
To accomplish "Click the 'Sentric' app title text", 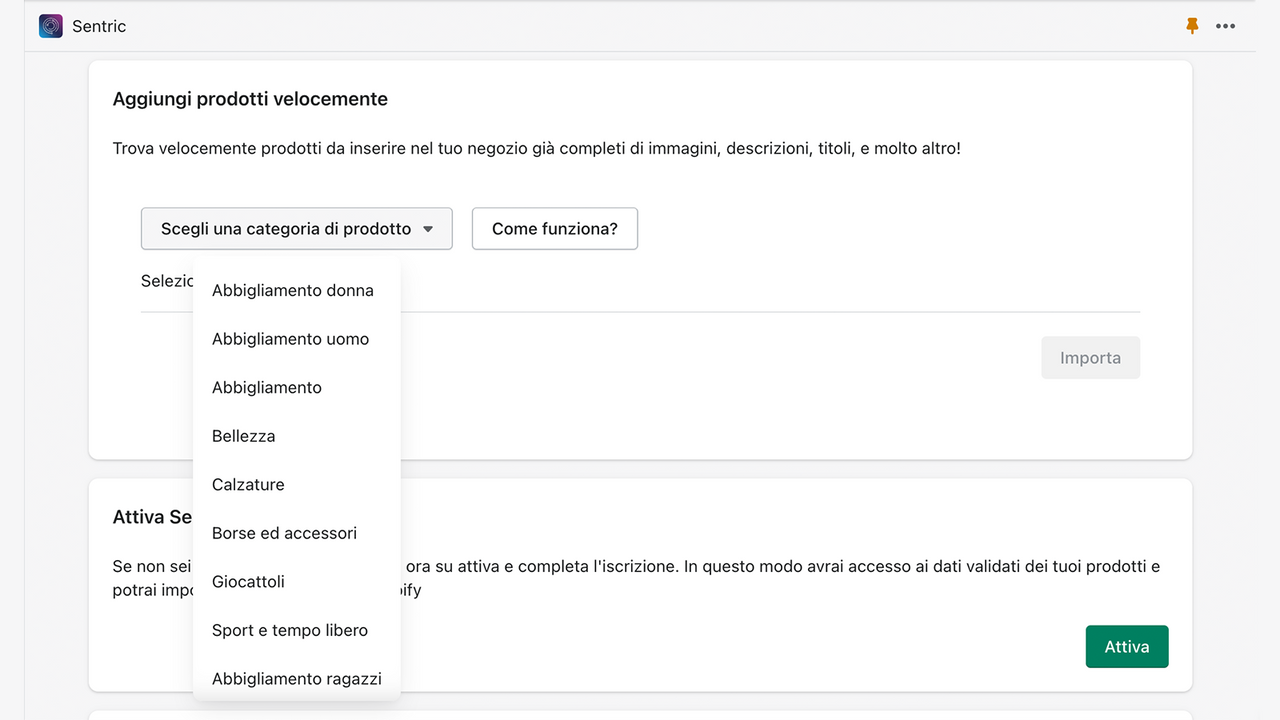I will (99, 26).
